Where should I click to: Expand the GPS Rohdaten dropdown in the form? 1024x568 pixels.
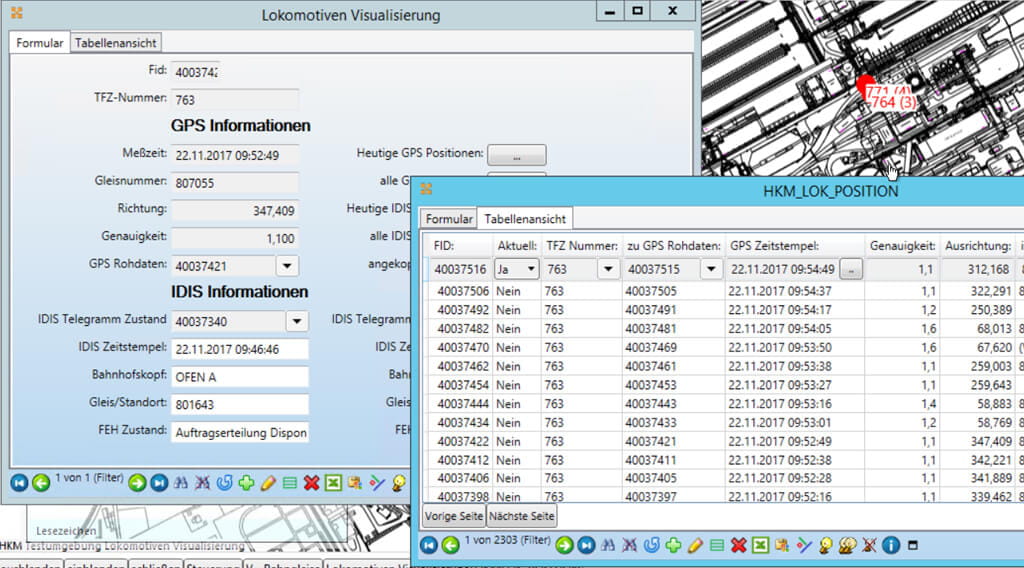[287, 266]
